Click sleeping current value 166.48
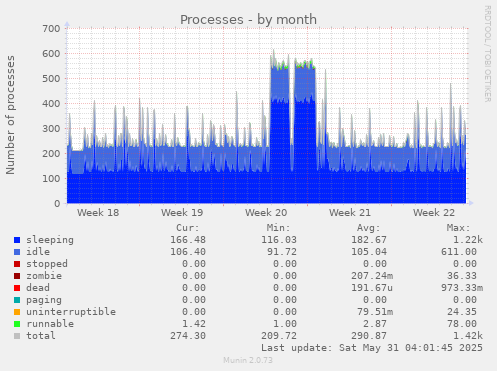This screenshot has height=371, width=497. [188, 240]
